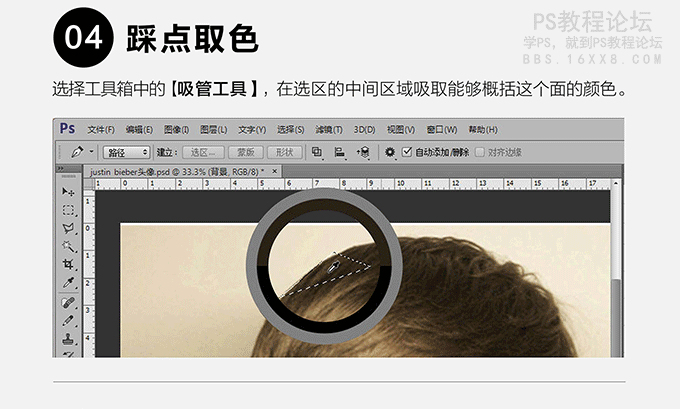The image size is (680, 409).
Task: Click the vertical scrollbar thumb
Action: [616, 318]
